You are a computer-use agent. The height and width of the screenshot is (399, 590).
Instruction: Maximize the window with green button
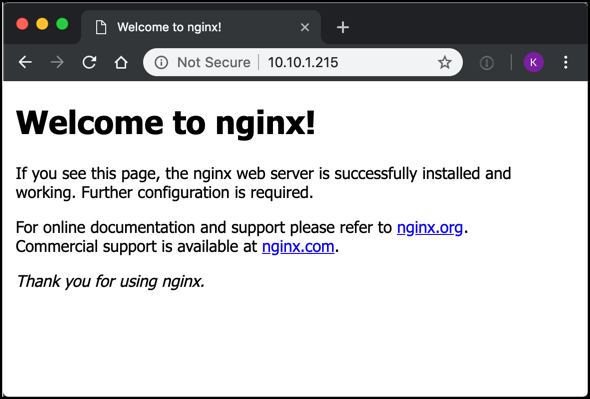pyautogui.click(x=62, y=24)
